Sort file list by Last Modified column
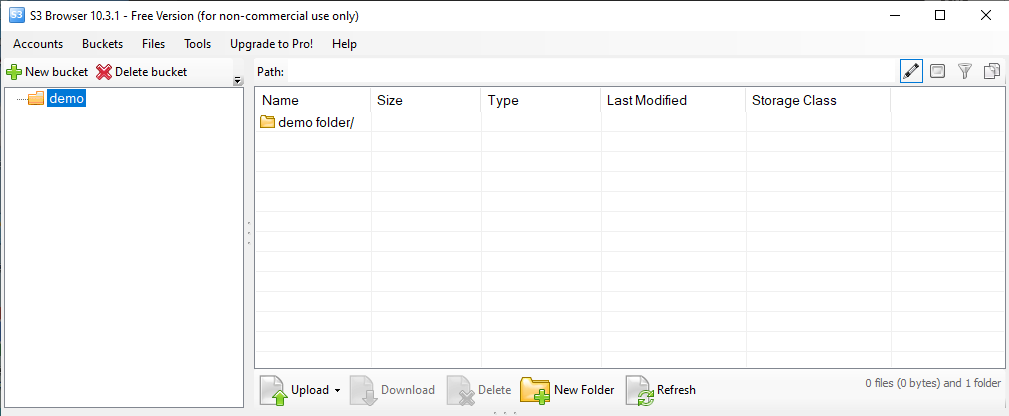Screen dimensions: 1009x416 click(x=646, y=100)
